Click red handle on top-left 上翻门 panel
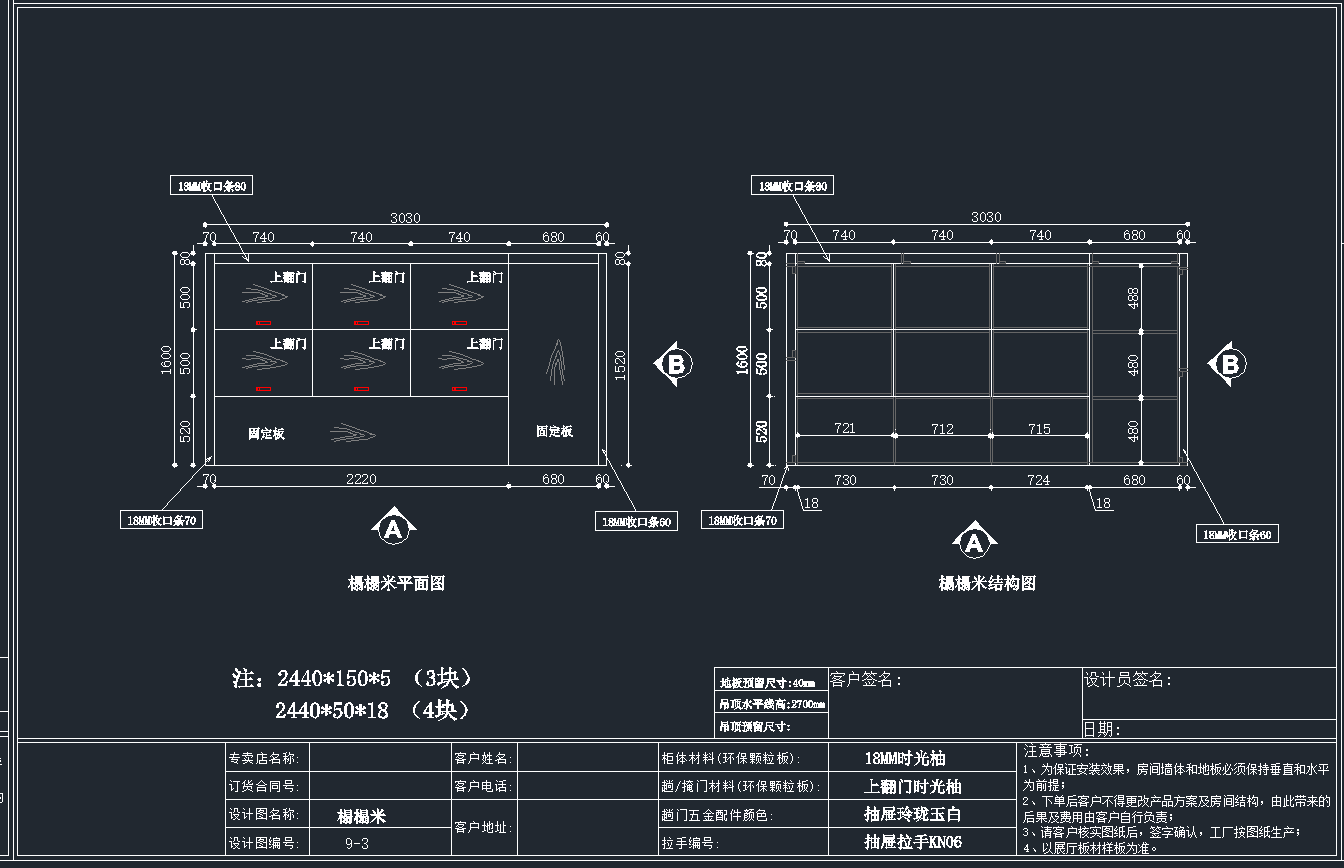This screenshot has width=1344, height=868. tap(264, 323)
